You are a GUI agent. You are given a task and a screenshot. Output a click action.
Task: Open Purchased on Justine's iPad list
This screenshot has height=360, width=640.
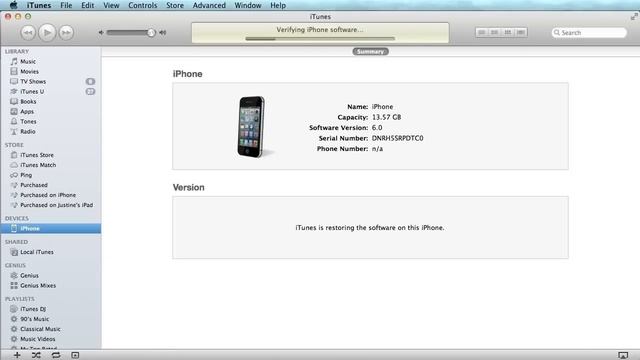point(56,205)
